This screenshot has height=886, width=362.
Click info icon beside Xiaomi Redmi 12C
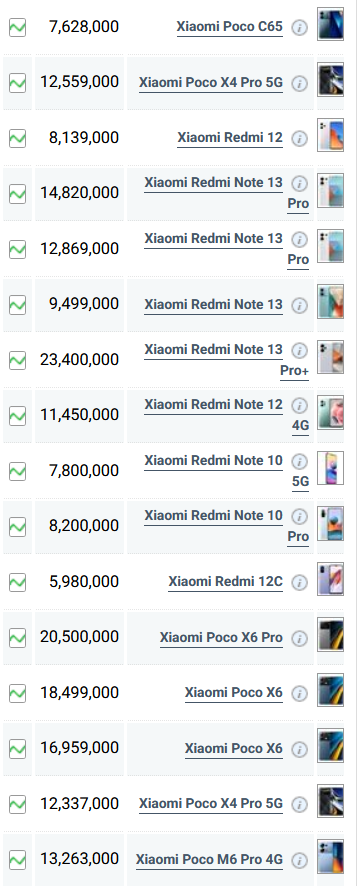click(x=299, y=582)
